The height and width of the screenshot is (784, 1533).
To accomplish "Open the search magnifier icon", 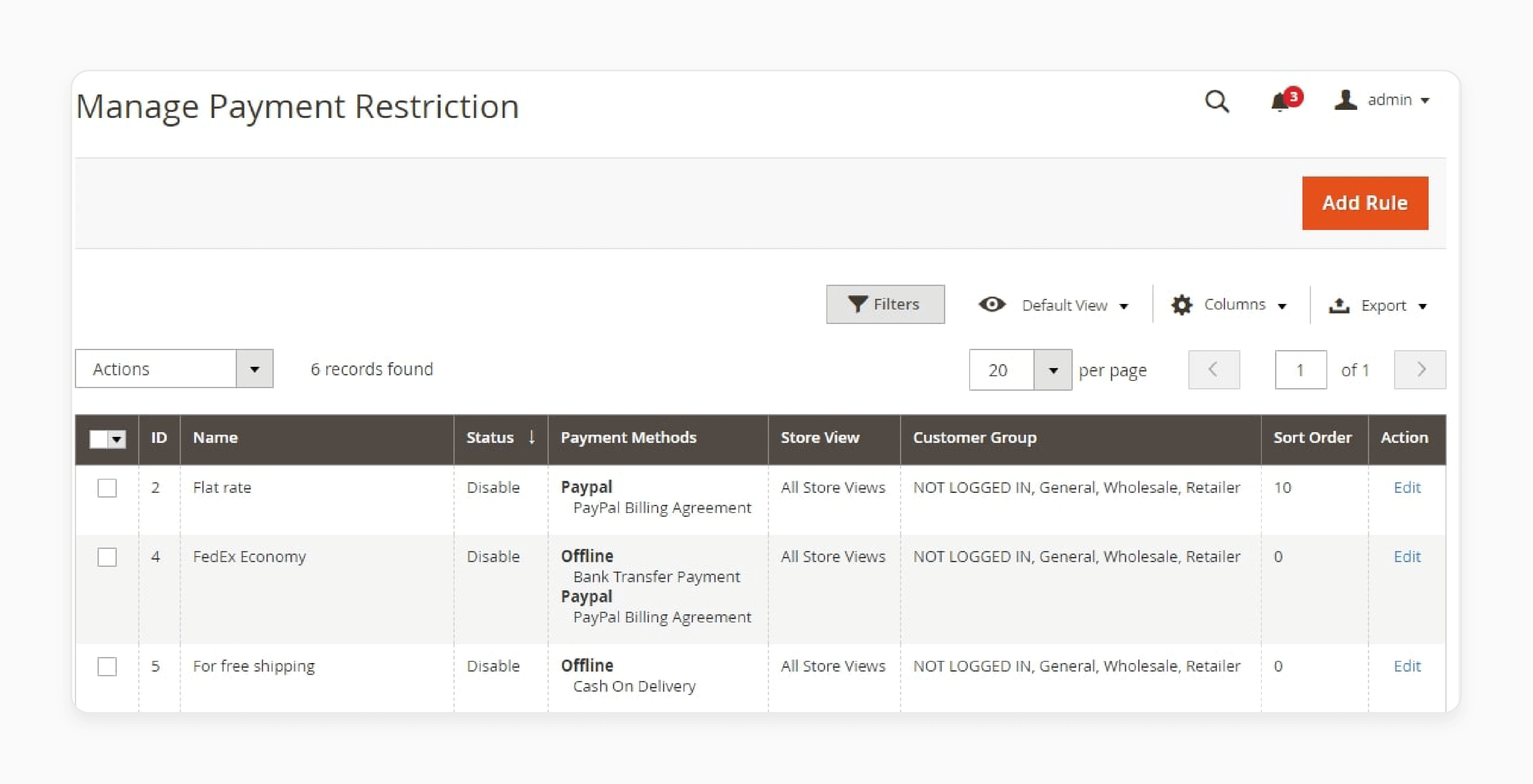I will (1216, 102).
